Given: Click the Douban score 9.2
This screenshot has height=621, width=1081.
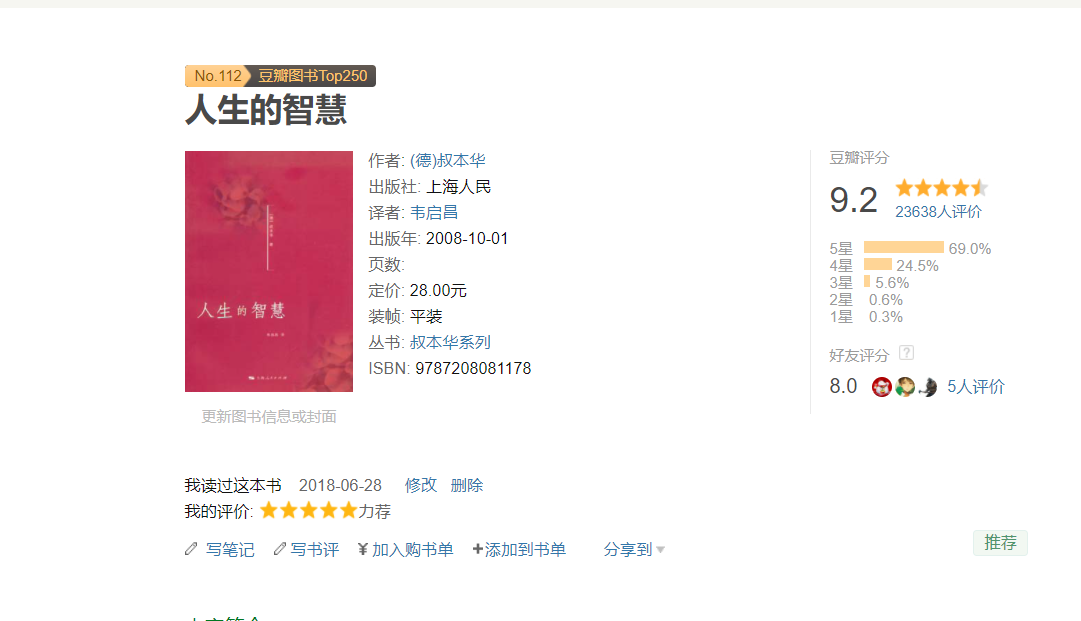Looking at the screenshot, I should click(853, 200).
